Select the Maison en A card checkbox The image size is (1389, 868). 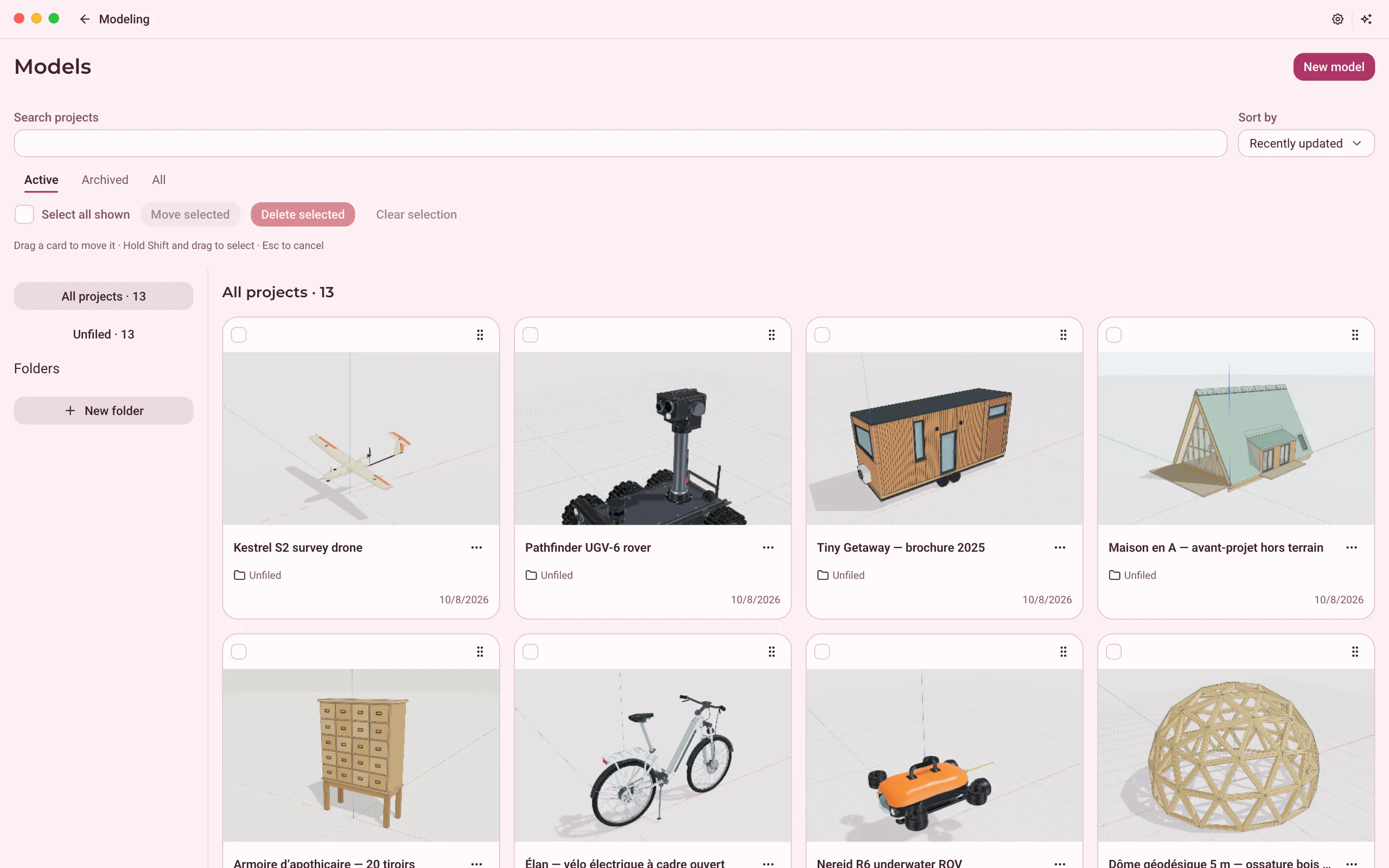[1113, 335]
